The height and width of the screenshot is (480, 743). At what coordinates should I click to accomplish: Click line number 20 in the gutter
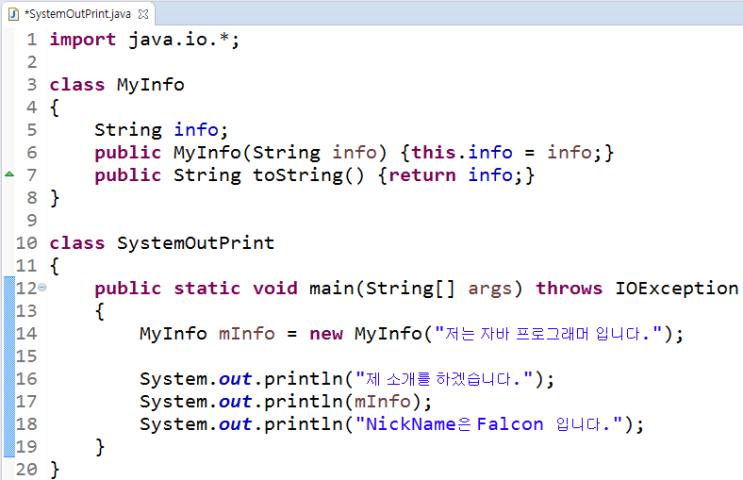tap(27, 469)
